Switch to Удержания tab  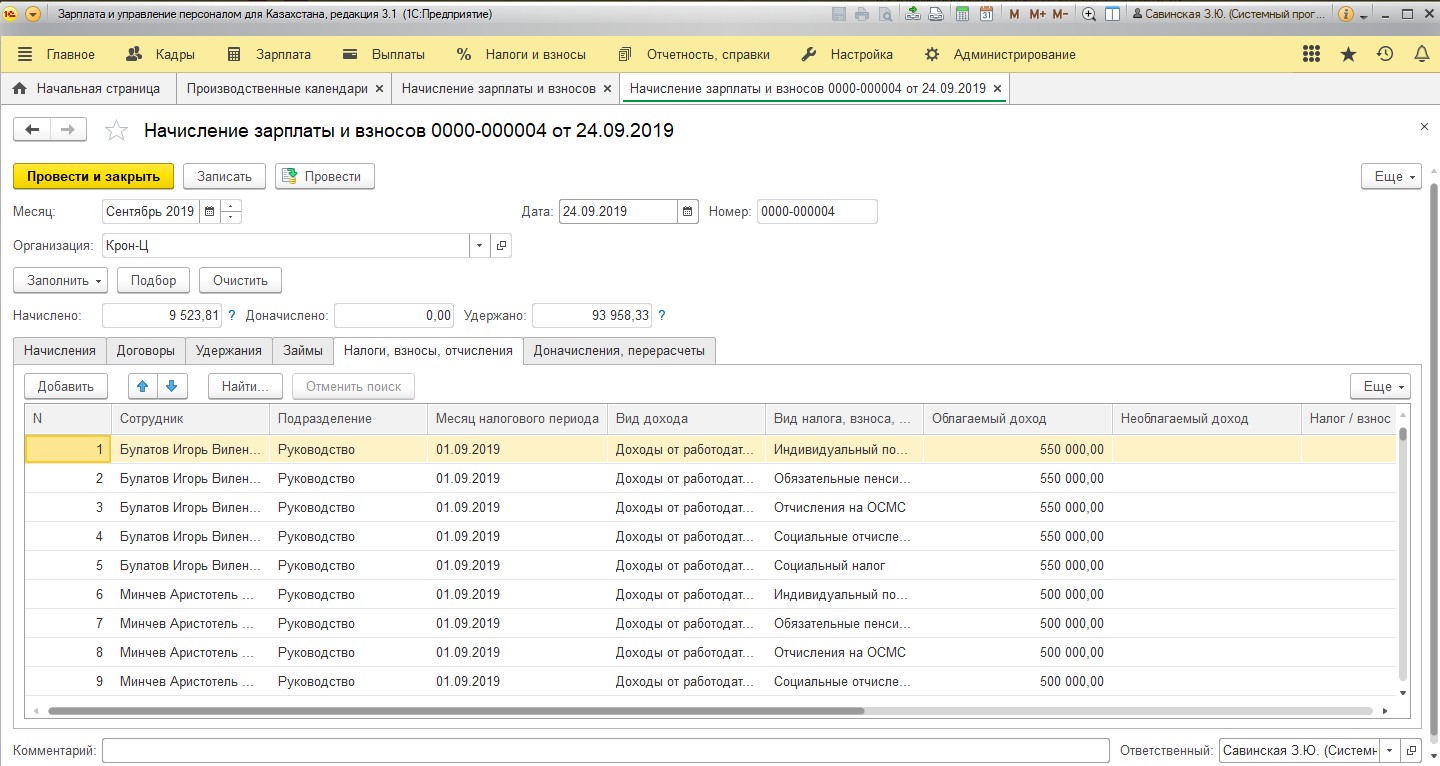pyautogui.click(x=229, y=351)
